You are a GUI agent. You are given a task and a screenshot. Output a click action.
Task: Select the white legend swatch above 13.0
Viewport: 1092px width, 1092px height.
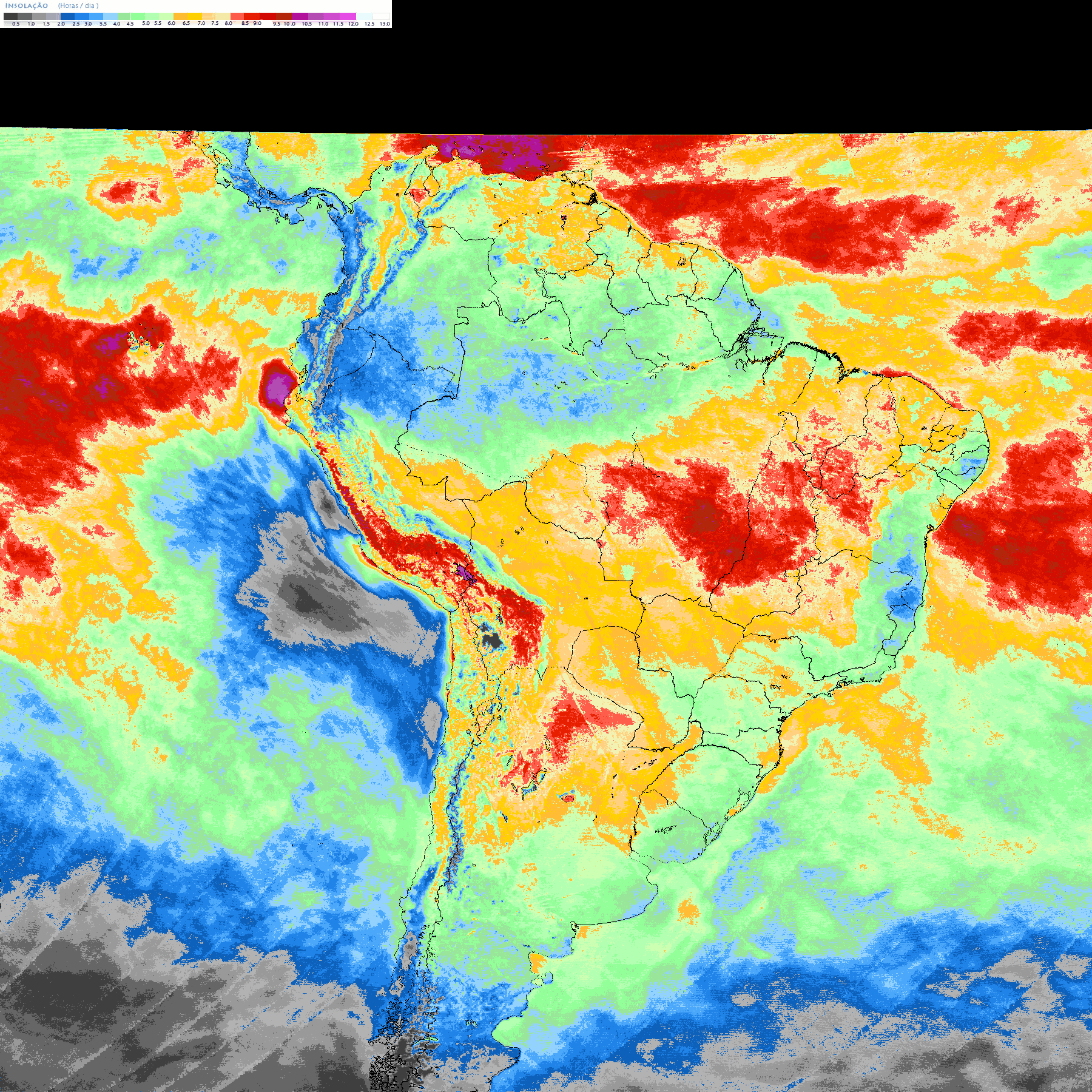click(381, 16)
